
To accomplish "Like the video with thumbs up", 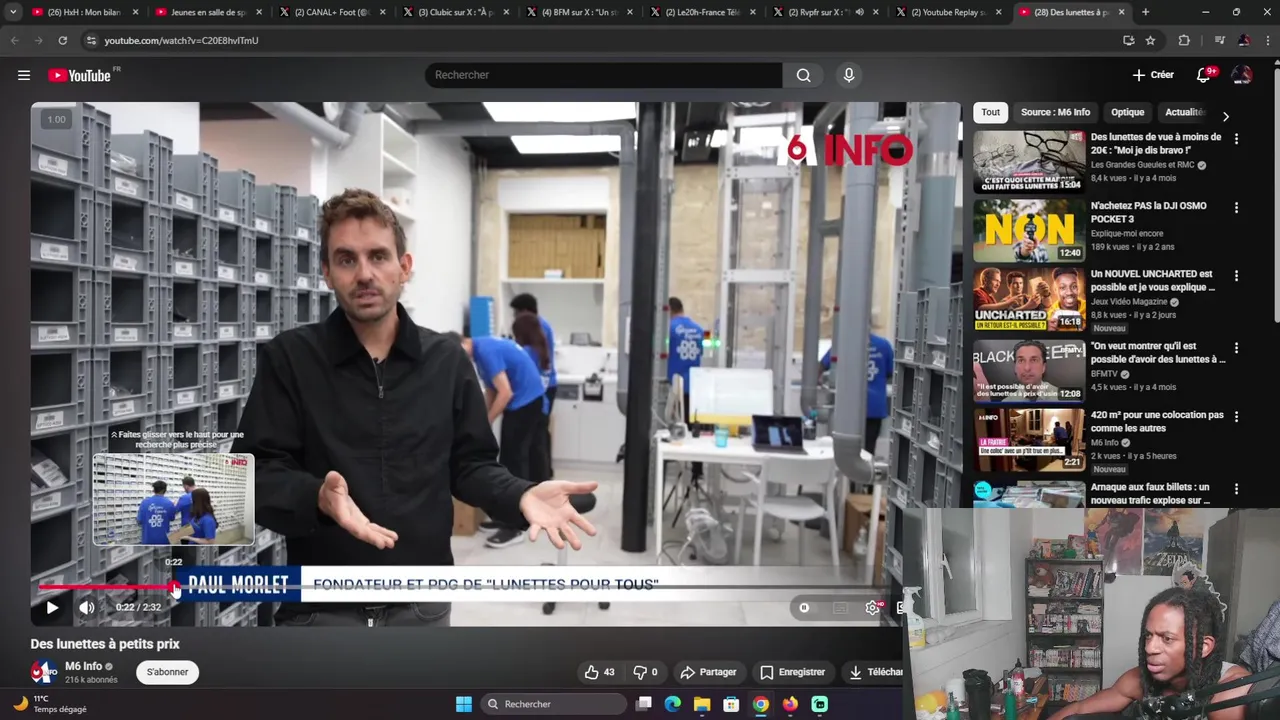I will [600, 672].
